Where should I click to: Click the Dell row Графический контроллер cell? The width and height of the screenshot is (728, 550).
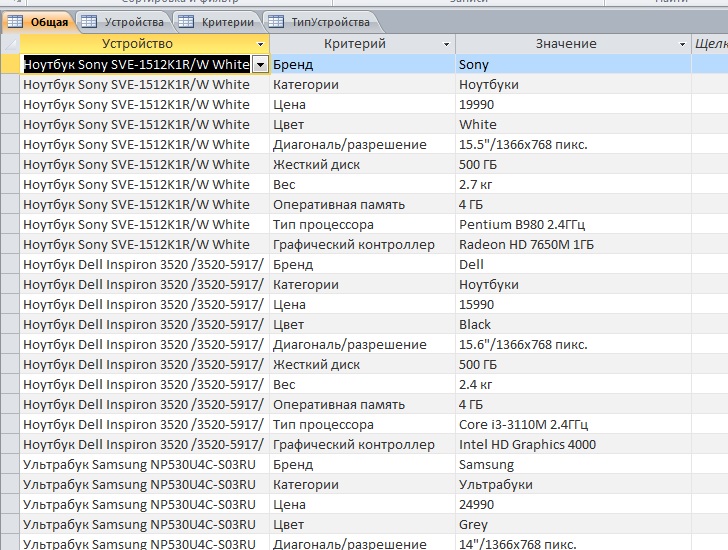click(x=362, y=444)
